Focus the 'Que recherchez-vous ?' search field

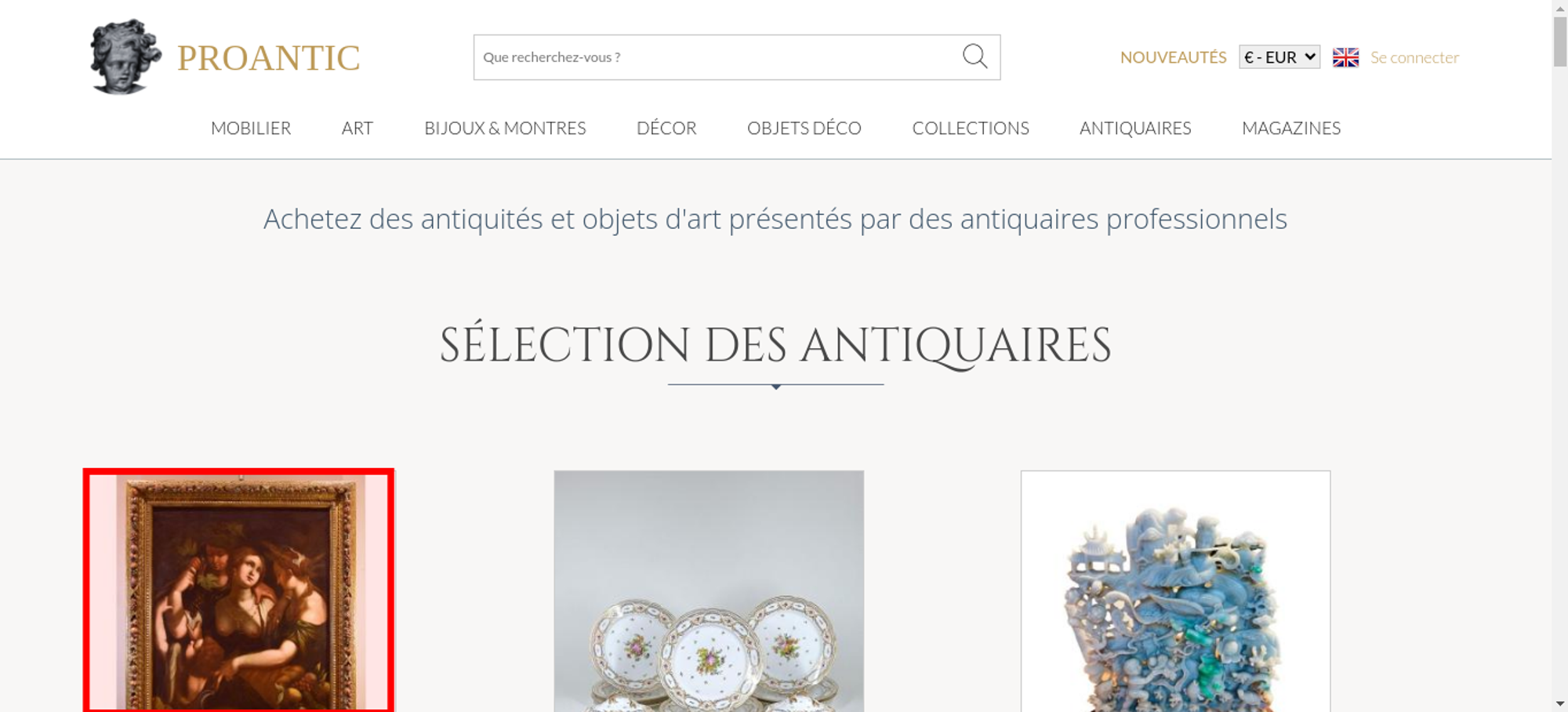tap(717, 57)
